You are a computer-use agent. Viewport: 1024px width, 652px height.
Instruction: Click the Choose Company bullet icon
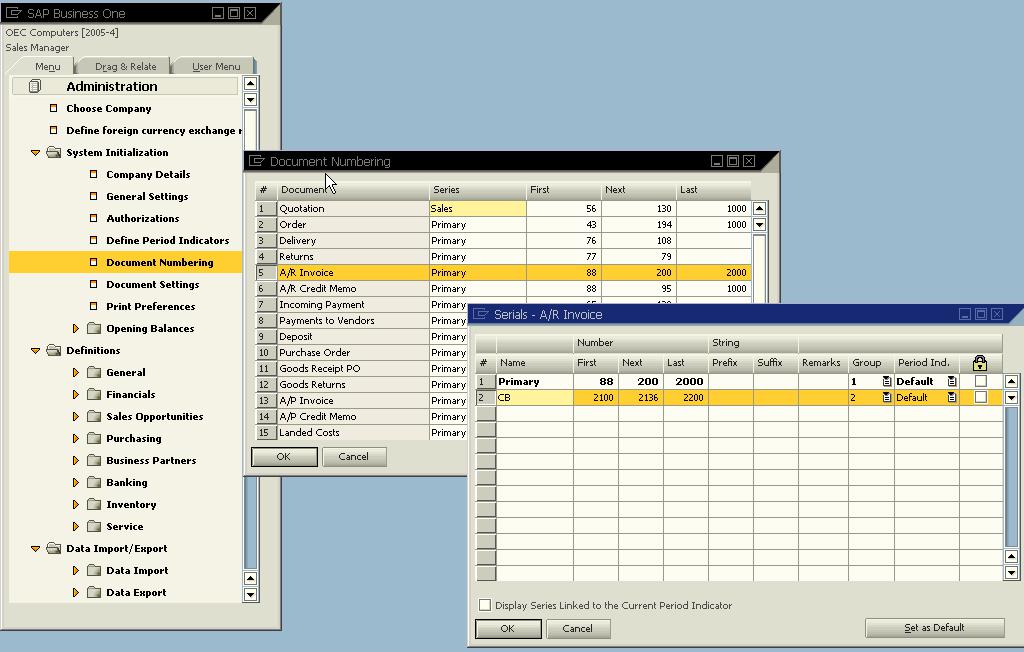pyautogui.click(x=54, y=108)
